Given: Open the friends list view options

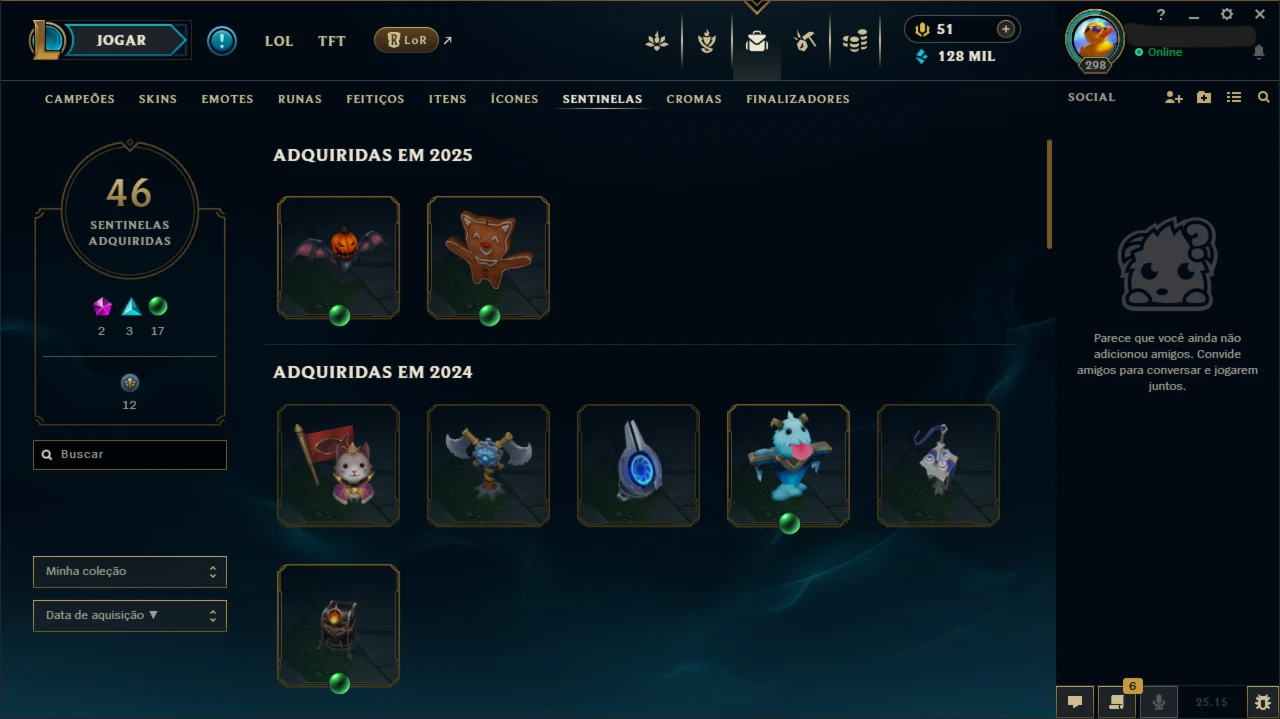Looking at the screenshot, I should pos(1234,97).
